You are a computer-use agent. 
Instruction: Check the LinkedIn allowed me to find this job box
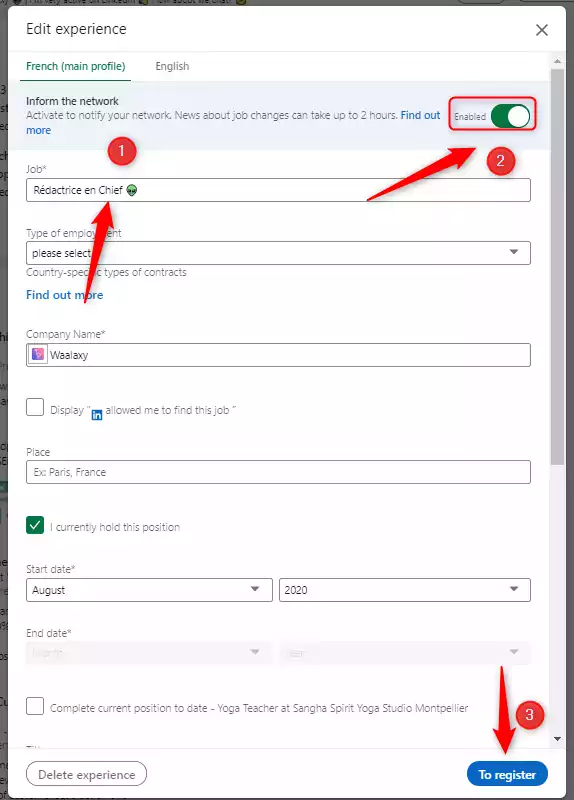tap(35, 407)
